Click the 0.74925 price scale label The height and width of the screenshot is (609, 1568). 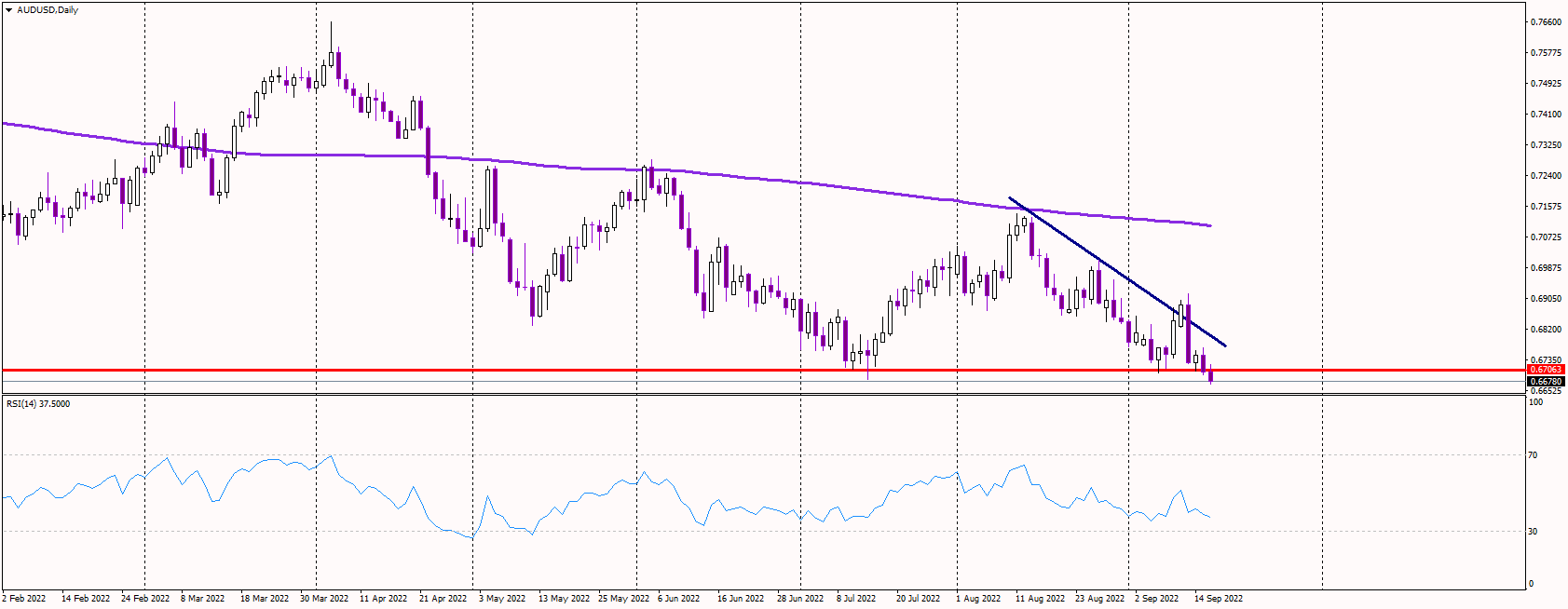click(1547, 84)
